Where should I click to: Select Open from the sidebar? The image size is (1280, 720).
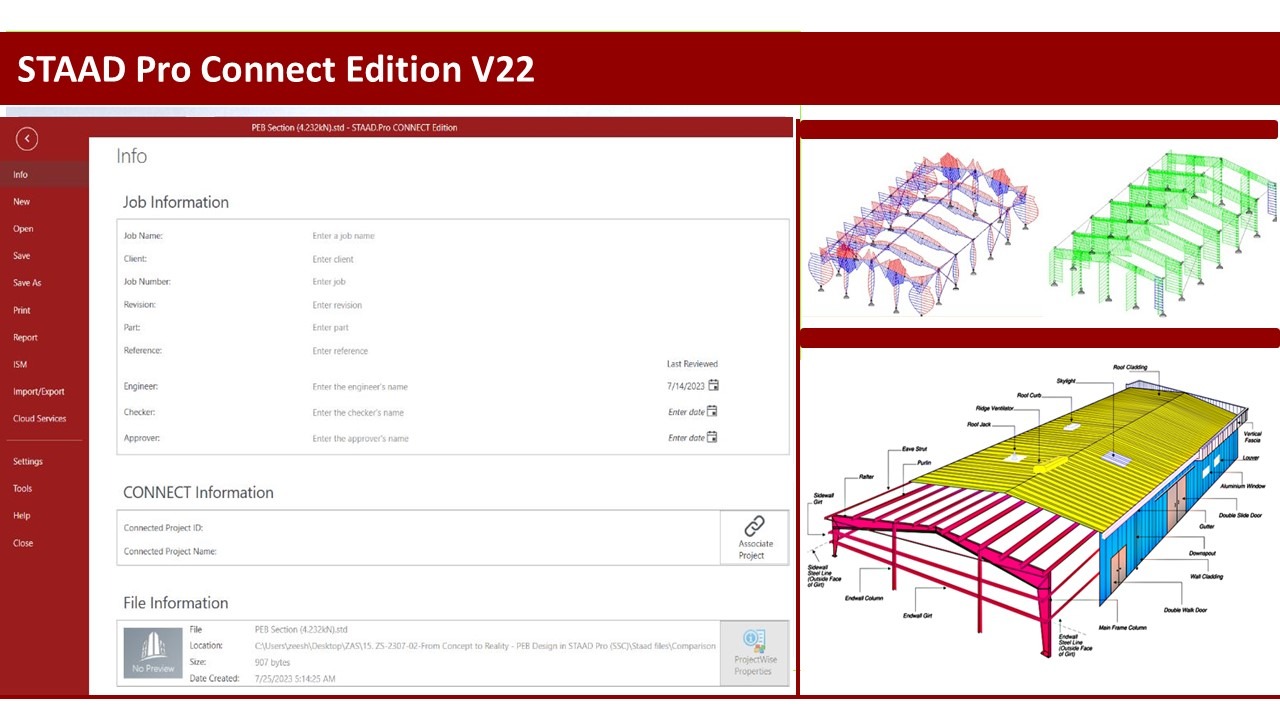23,228
